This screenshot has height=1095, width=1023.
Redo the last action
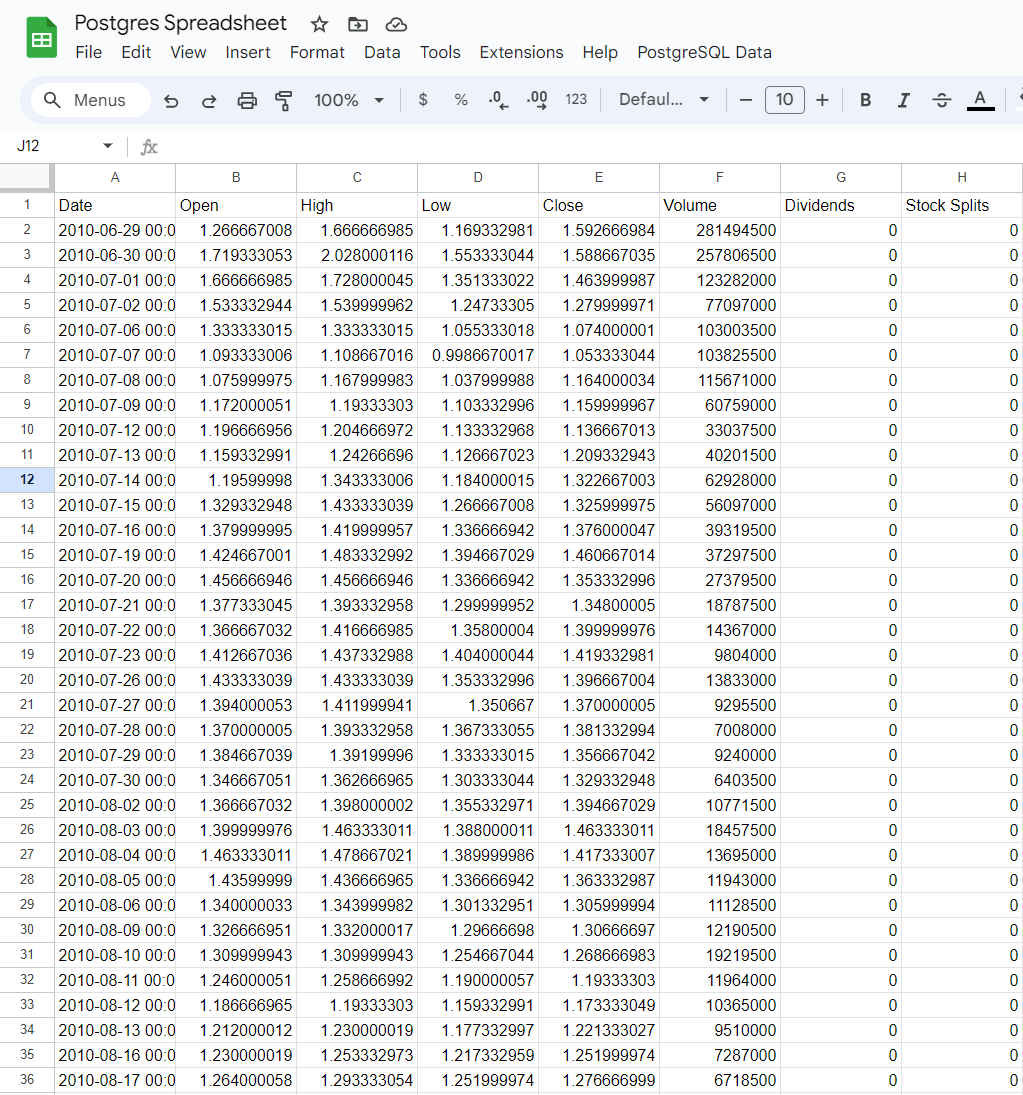click(208, 100)
